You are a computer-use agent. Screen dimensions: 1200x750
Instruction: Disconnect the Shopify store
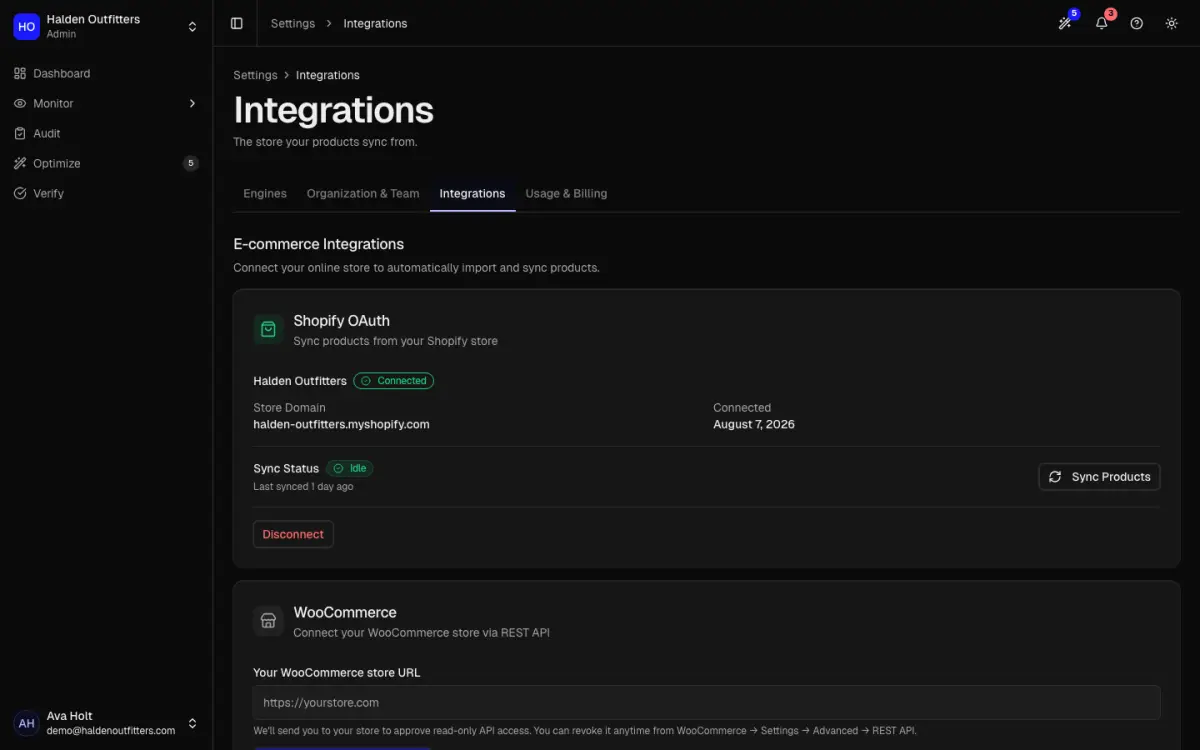point(293,534)
